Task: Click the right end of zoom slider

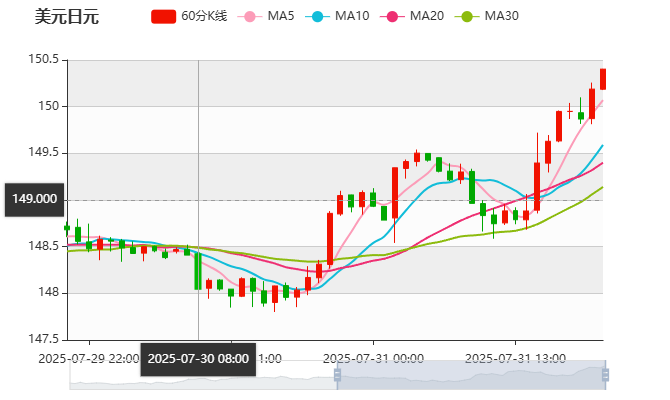Action: [x=604, y=376]
